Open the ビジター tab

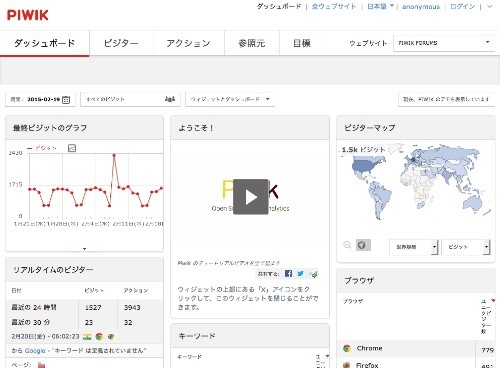[x=121, y=43]
